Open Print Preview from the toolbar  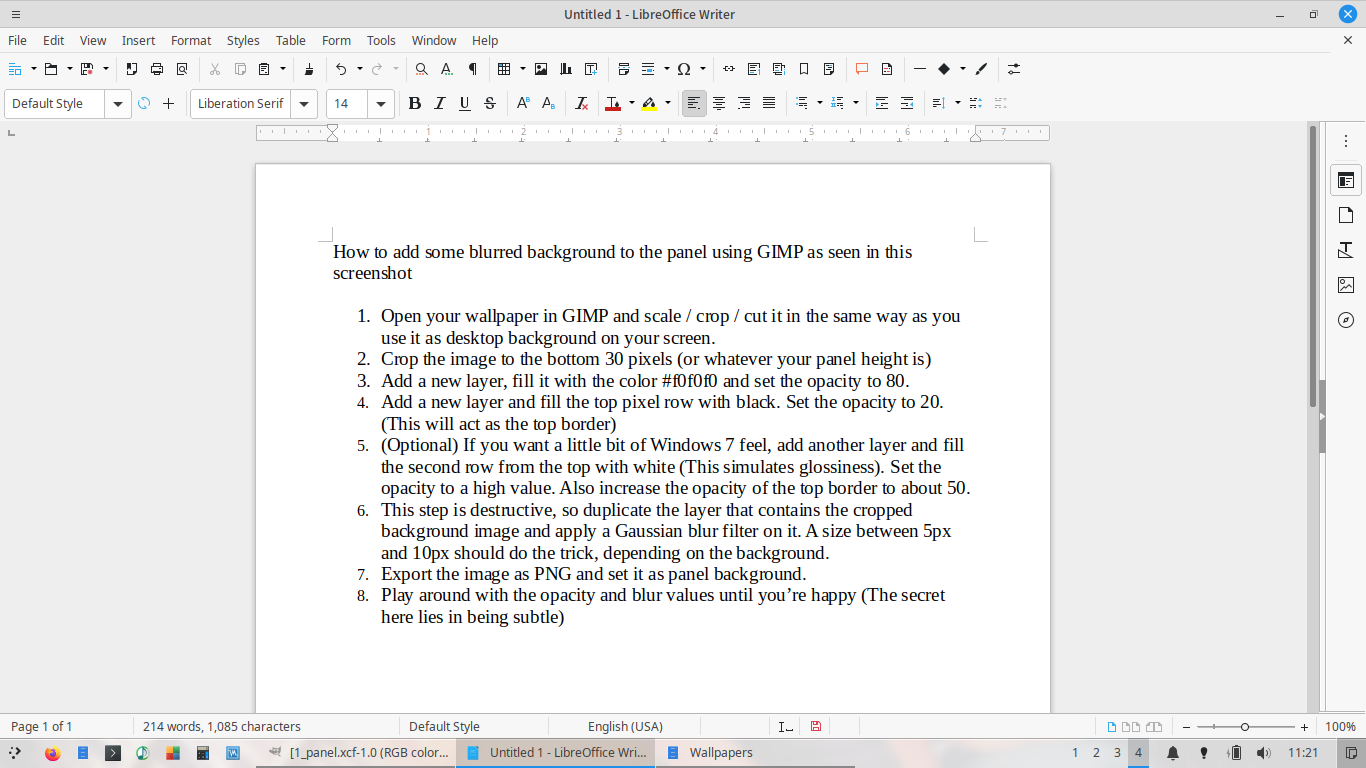pyautogui.click(x=182, y=69)
